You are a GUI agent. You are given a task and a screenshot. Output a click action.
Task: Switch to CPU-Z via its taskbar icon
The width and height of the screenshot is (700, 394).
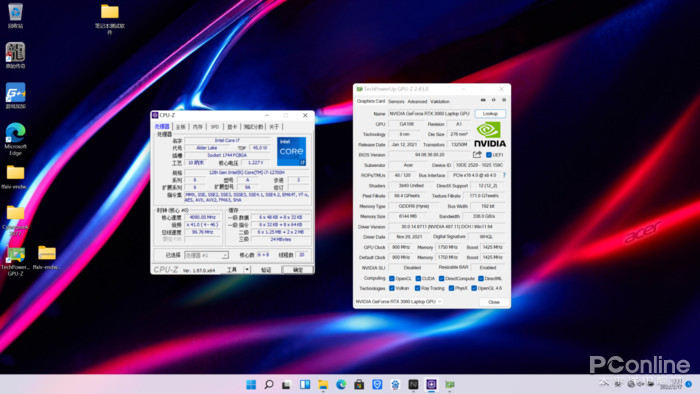click(x=431, y=384)
